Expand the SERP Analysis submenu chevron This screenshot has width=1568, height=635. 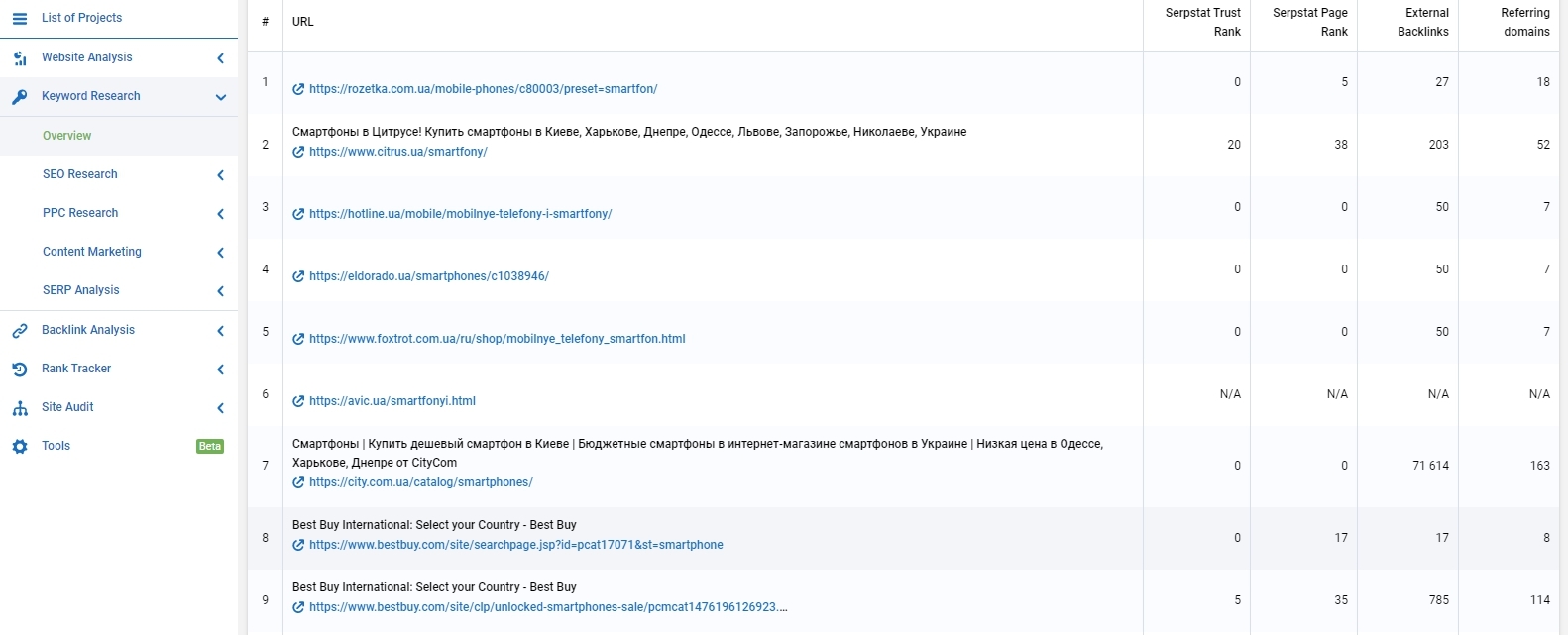[x=221, y=291]
